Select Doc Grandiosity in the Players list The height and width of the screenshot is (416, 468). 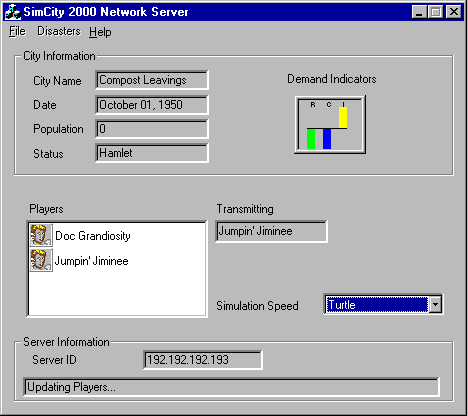click(93, 236)
